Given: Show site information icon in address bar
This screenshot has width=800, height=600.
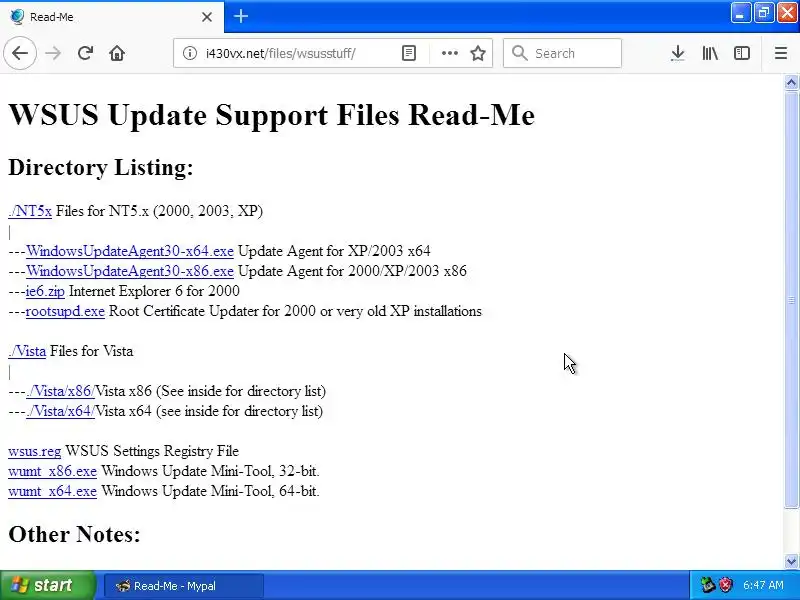Looking at the screenshot, I should 189,53.
